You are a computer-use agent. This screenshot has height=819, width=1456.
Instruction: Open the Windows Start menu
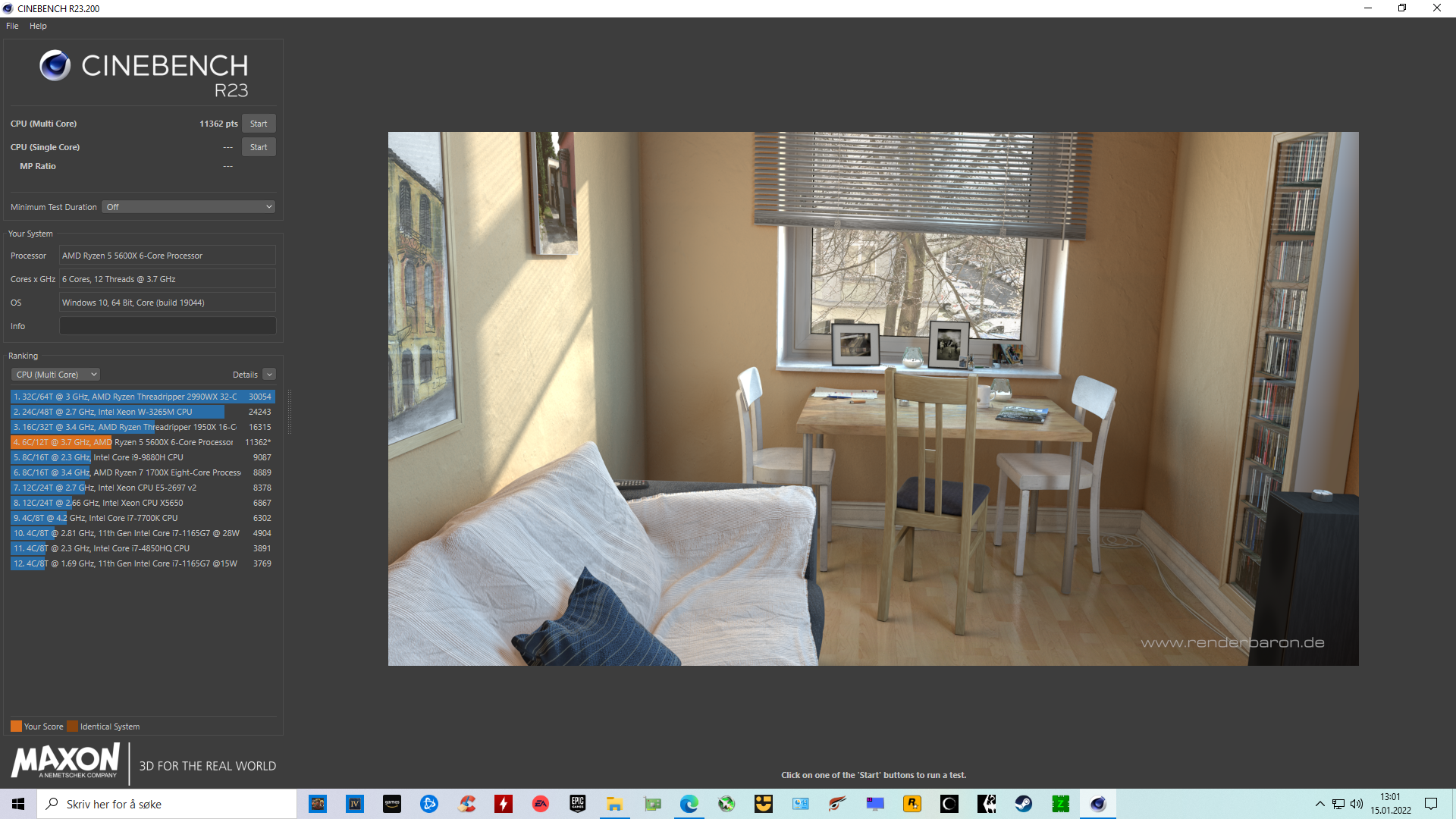18,804
